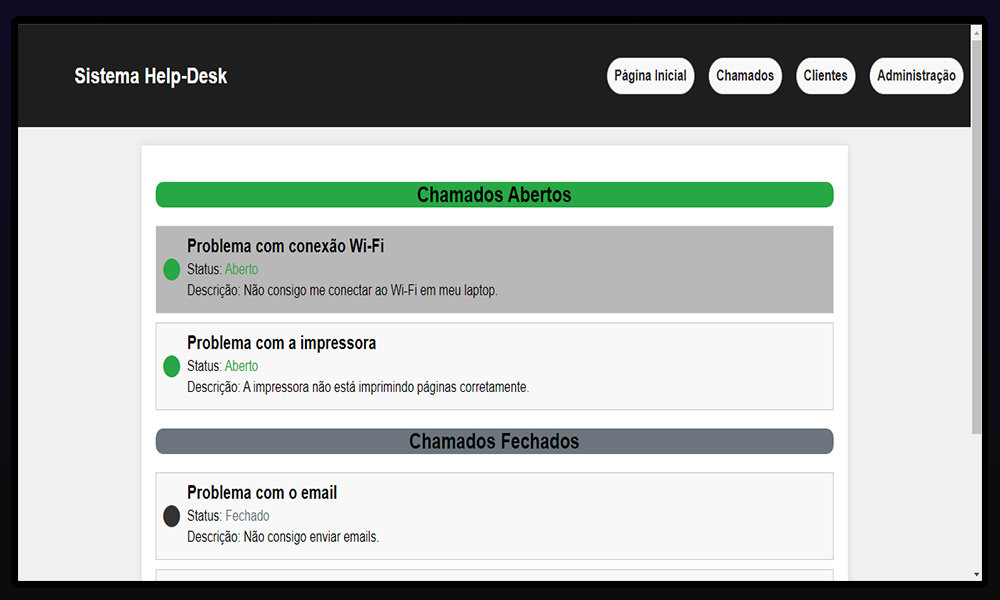The image size is (1000, 600).
Task: Go to the Chamados page
Action: pyautogui.click(x=745, y=76)
